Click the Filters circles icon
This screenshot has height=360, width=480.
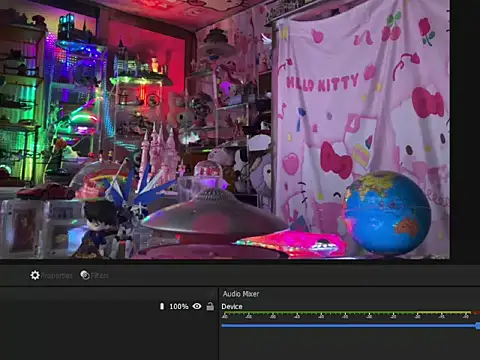85,275
